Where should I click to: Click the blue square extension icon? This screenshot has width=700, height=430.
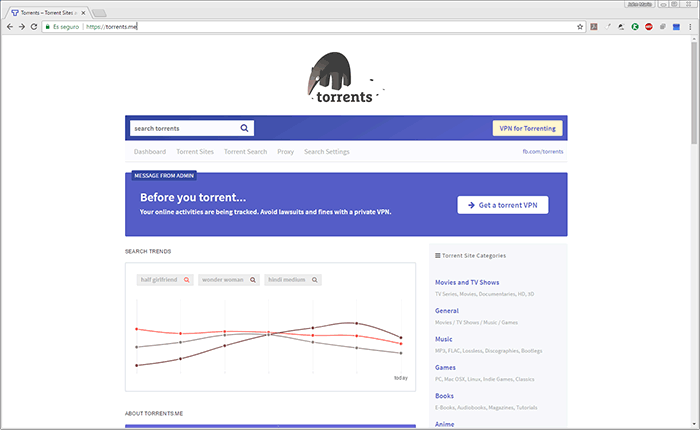[x=676, y=27]
